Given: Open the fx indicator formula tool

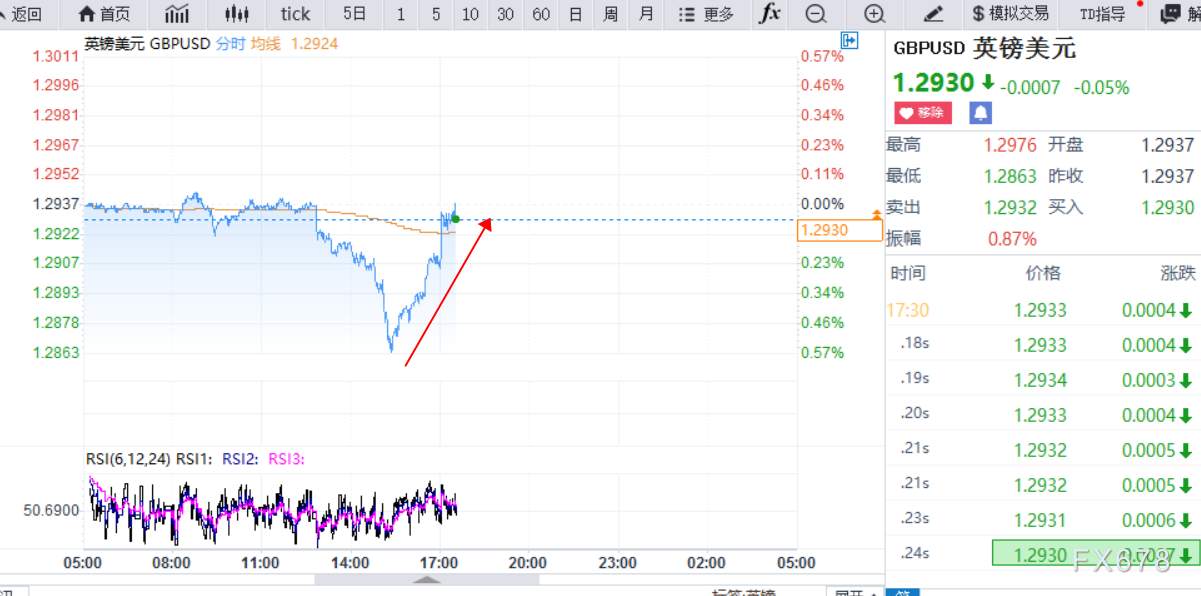Looking at the screenshot, I should coord(769,14).
